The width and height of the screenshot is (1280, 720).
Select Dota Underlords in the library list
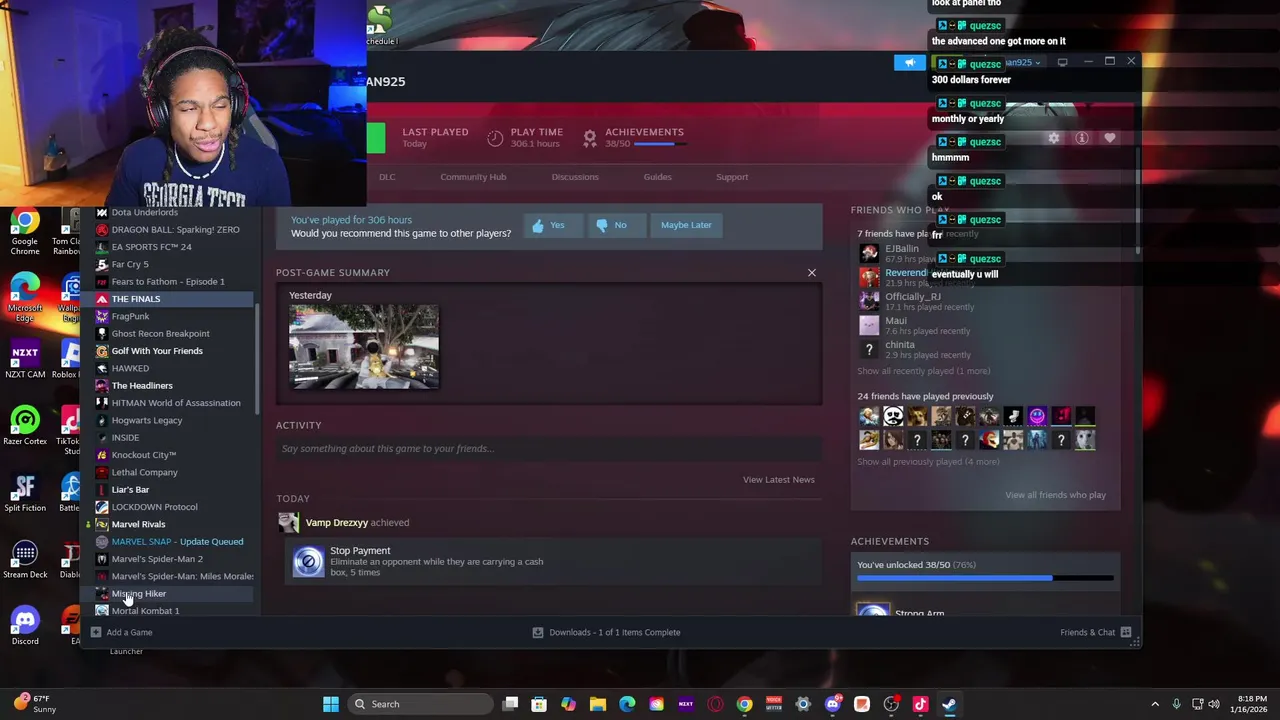[145, 212]
